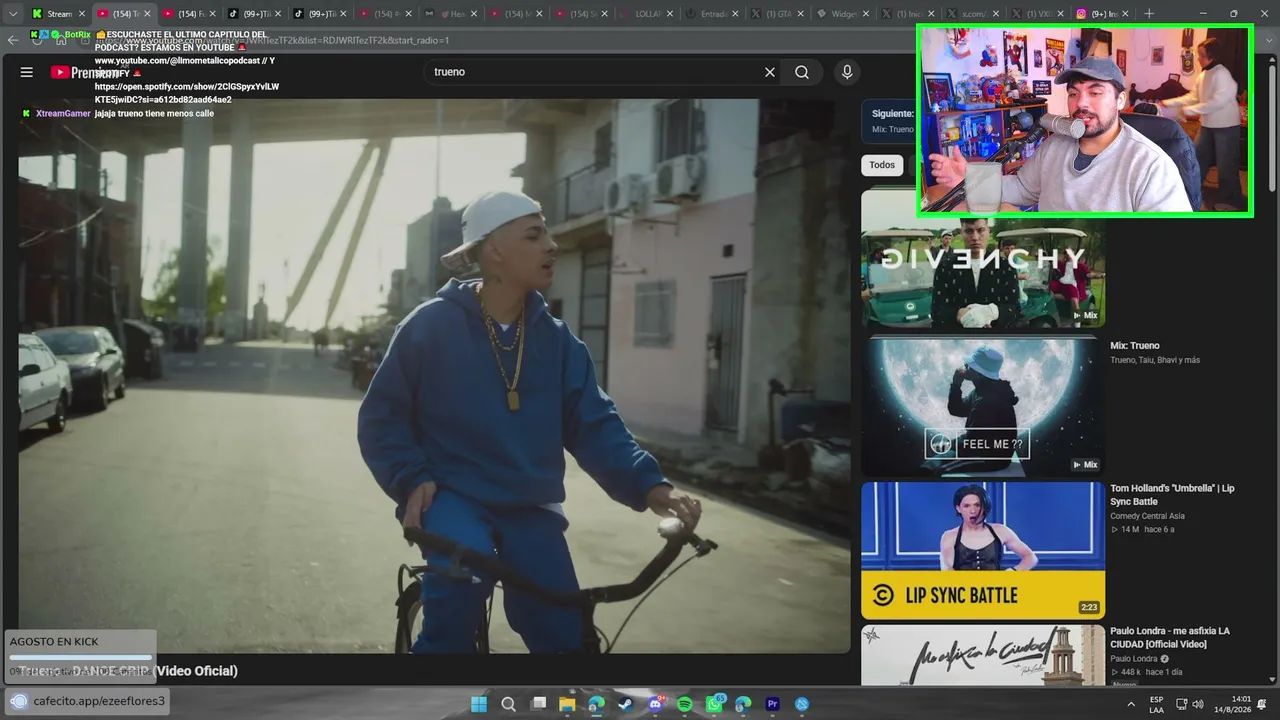Image resolution: width=1280 pixels, height=720 pixels.
Task: Close the Kick 'Stream' tab
Action: pyautogui.click(x=82, y=14)
